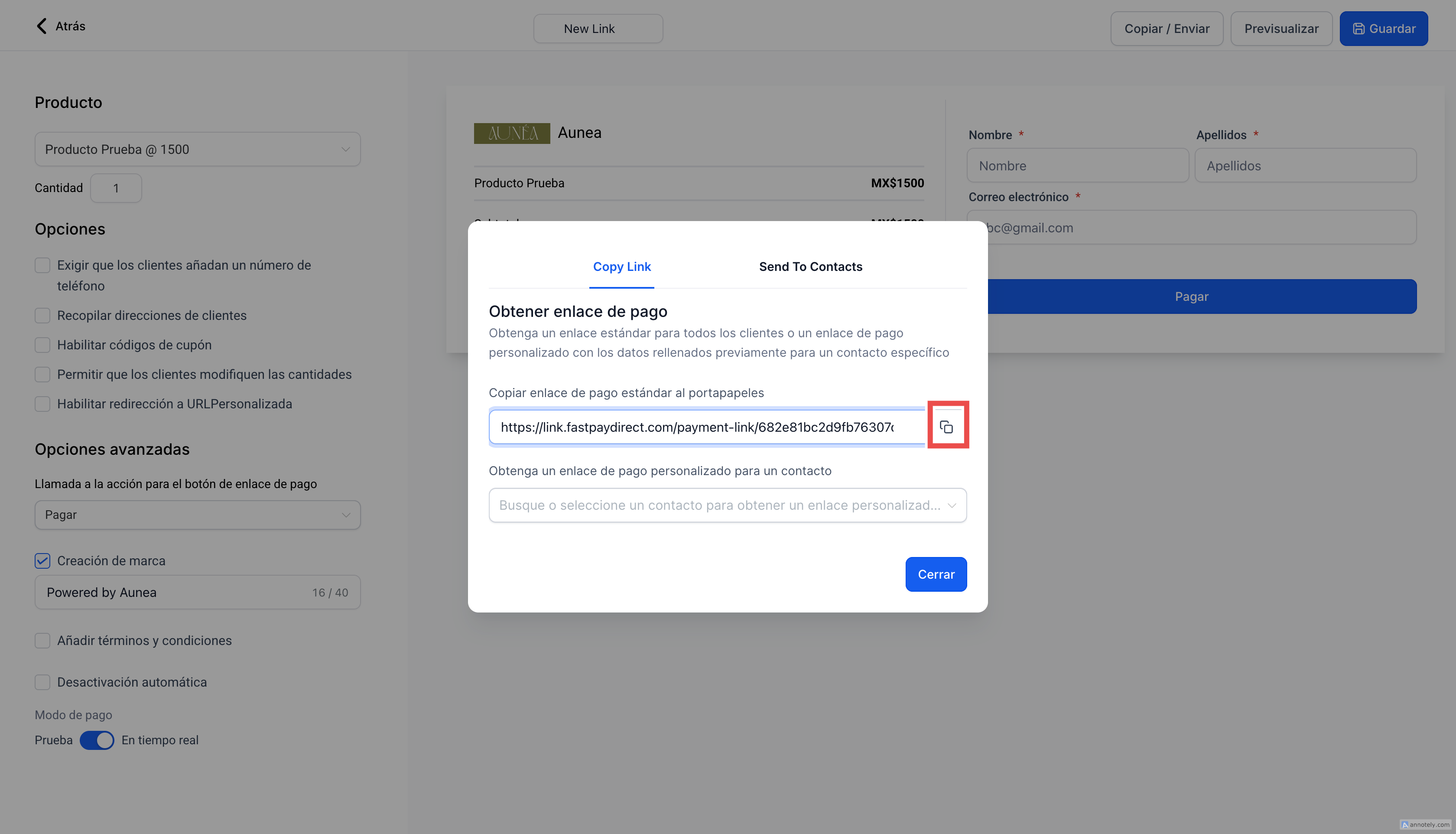Click the Aunea logo image
Viewport: 1456px width, 834px height.
pyautogui.click(x=511, y=133)
